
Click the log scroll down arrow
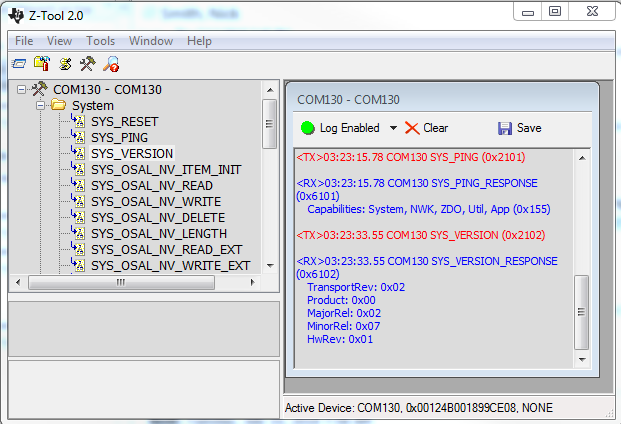click(x=582, y=359)
